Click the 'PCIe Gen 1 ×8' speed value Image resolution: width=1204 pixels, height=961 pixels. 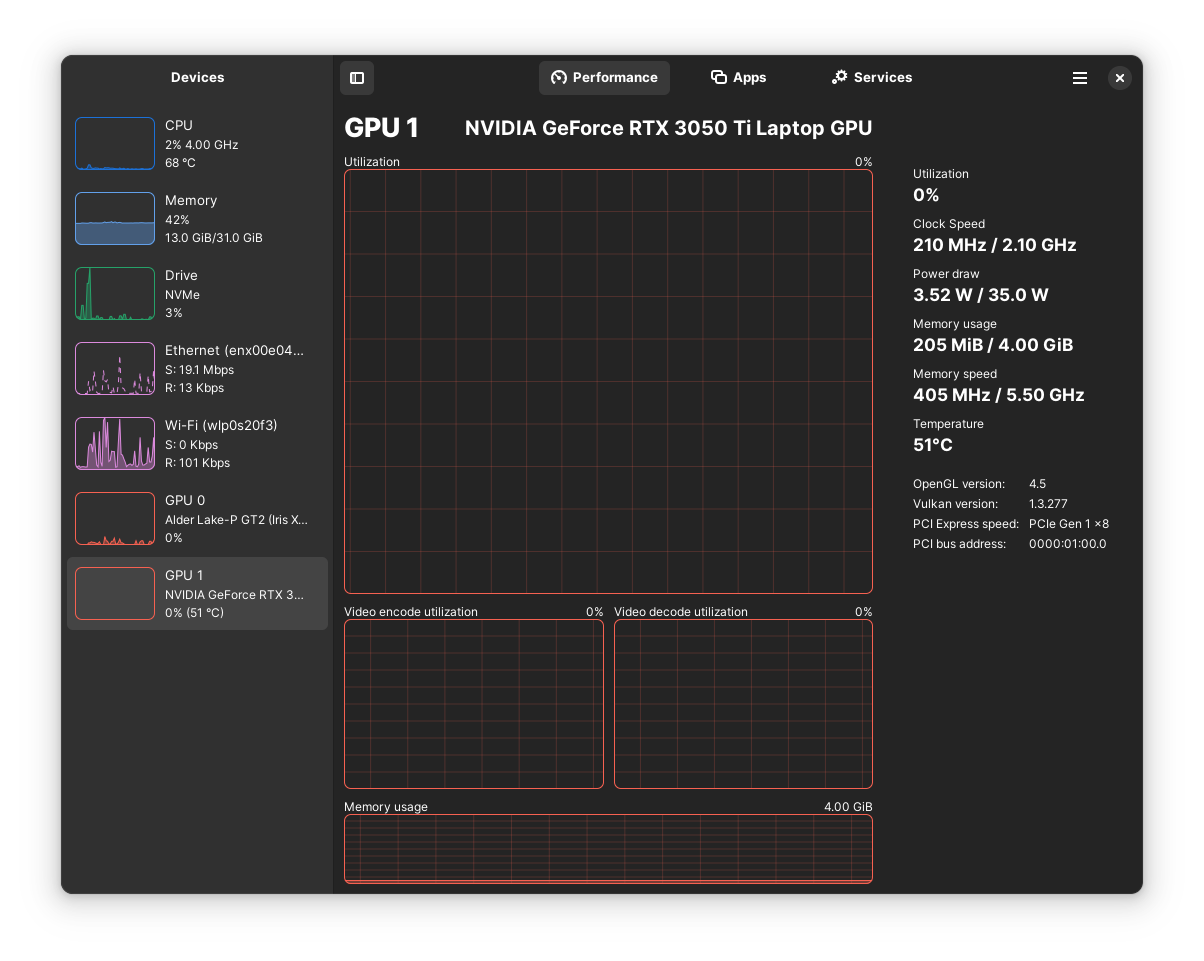[1069, 524]
